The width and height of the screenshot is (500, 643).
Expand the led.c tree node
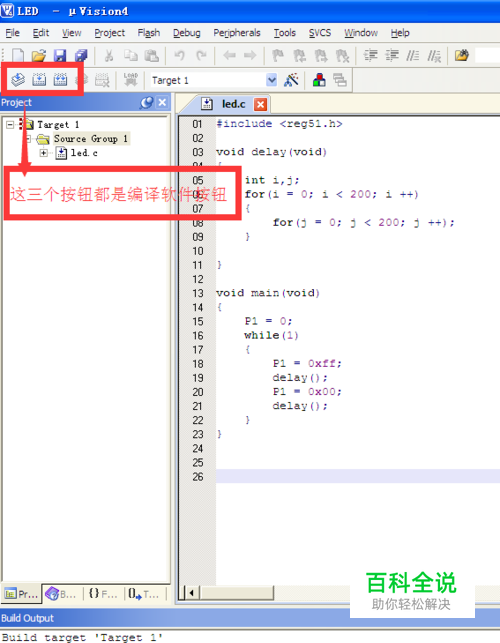43,153
